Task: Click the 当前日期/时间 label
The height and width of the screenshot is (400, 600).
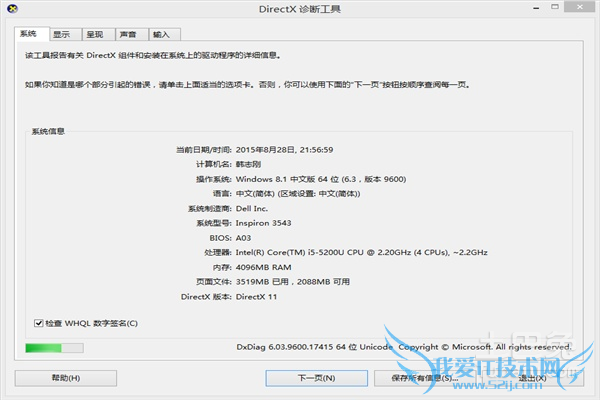Action: click(x=204, y=150)
